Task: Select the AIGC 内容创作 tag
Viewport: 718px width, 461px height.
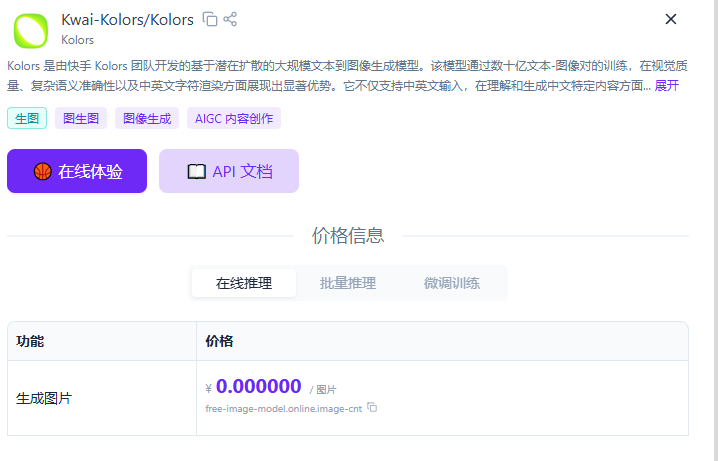Action: click(234, 118)
